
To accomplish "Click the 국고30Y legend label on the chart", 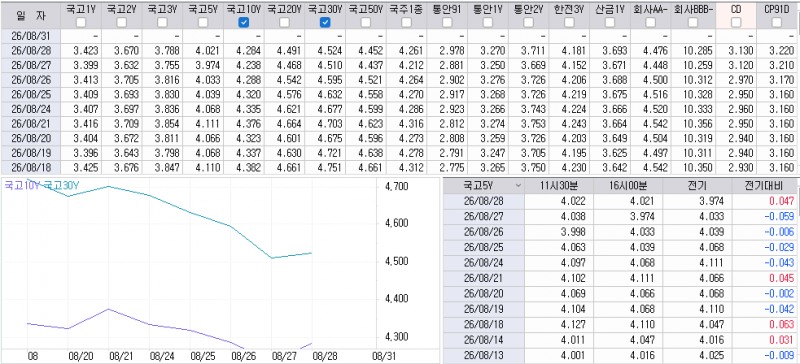I will tap(61, 186).
